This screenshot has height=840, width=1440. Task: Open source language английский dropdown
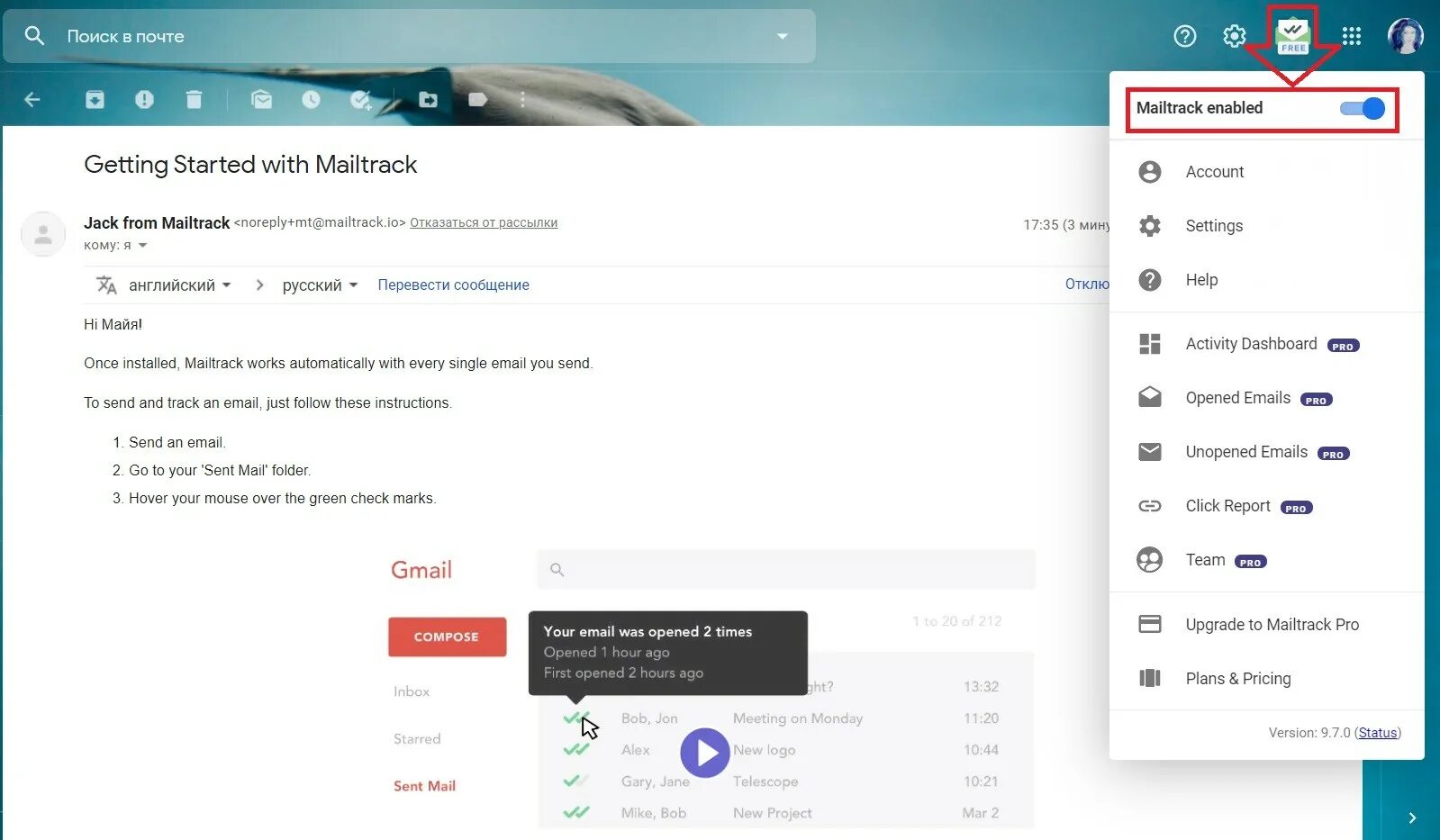click(179, 285)
